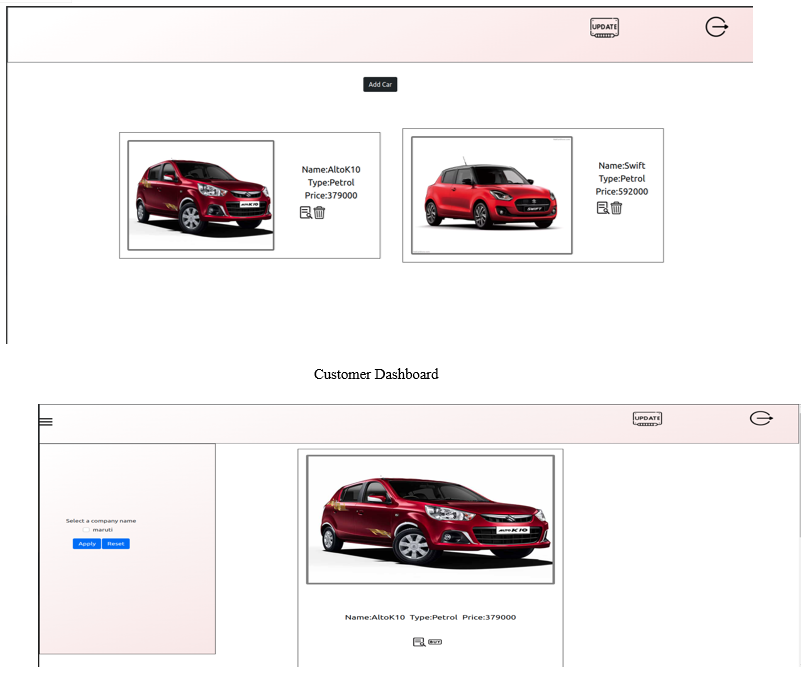
Task: Click the Add Car button
Action: 380,85
